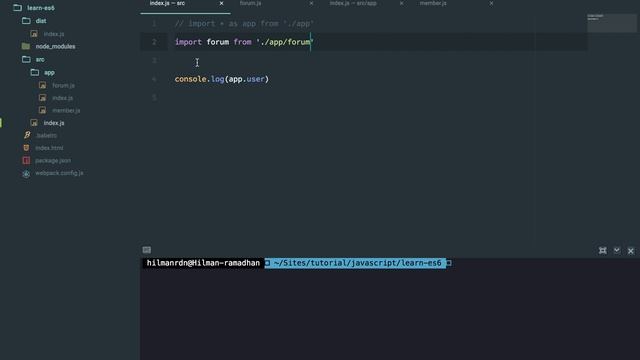The height and width of the screenshot is (360, 640).
Task: Click the console.log(app.user) line
Action: tap(222, 79)
